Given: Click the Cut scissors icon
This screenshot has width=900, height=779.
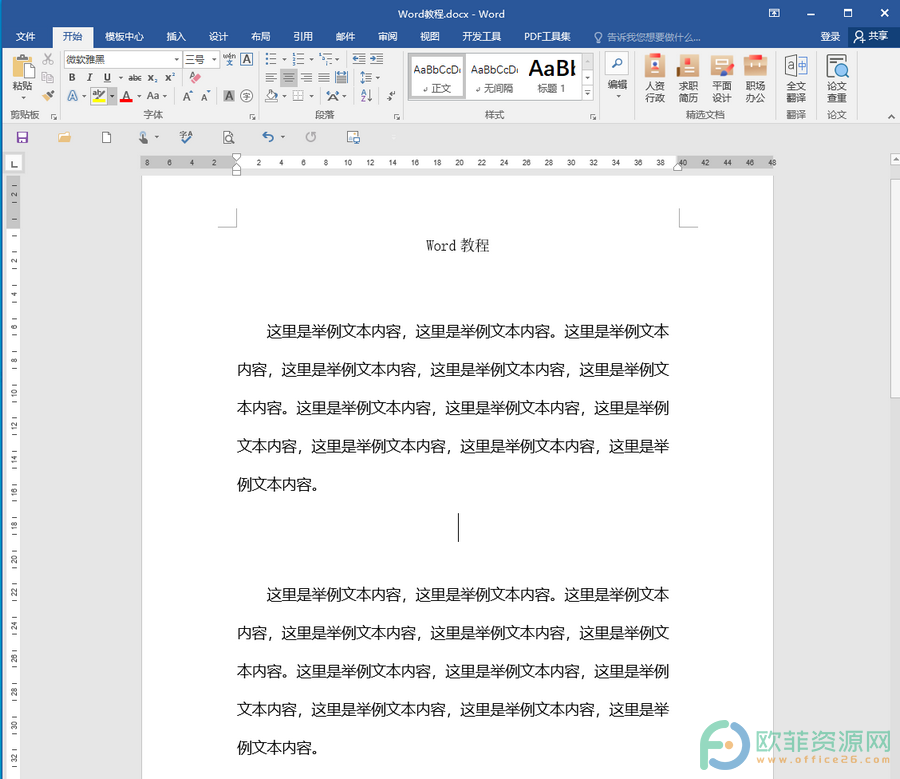Looking at the screenshot, I should coord(48,59).
